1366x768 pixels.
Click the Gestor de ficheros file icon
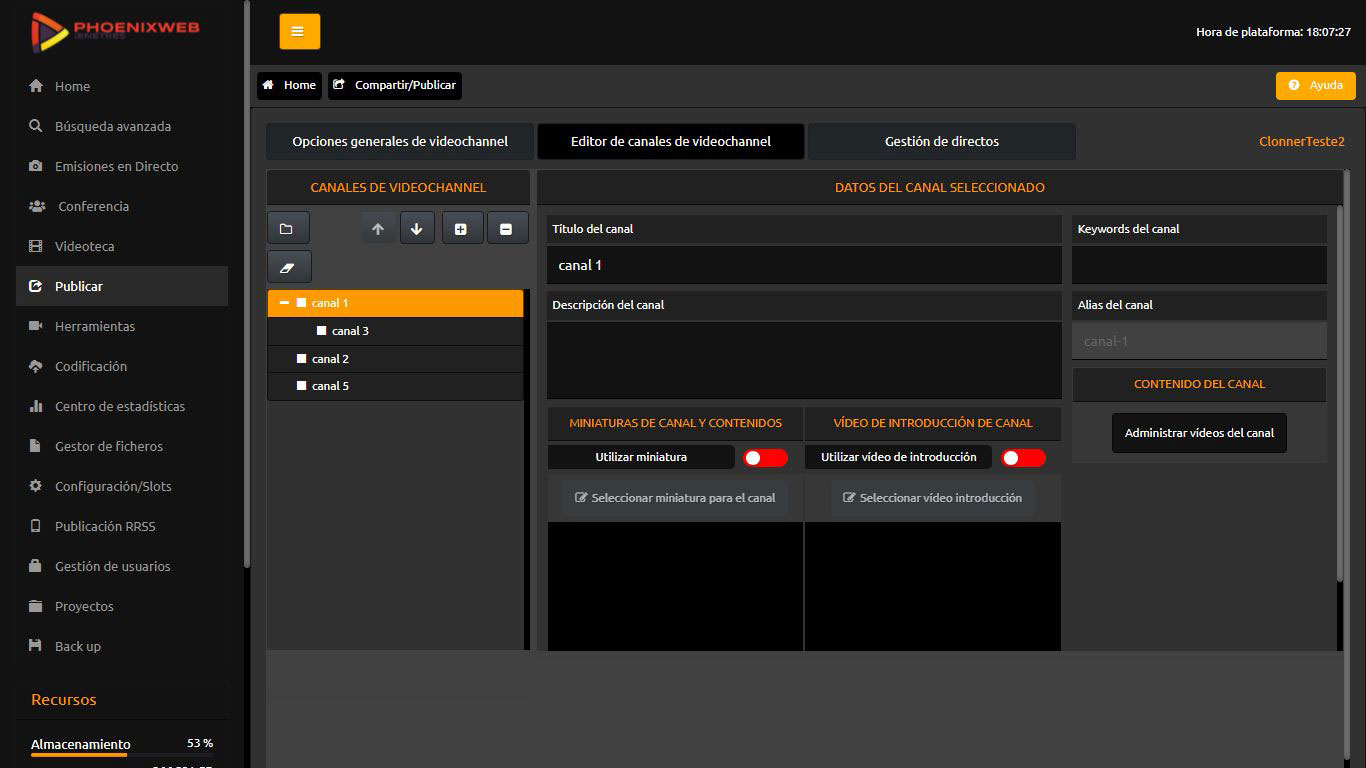(x=36, y=446)
